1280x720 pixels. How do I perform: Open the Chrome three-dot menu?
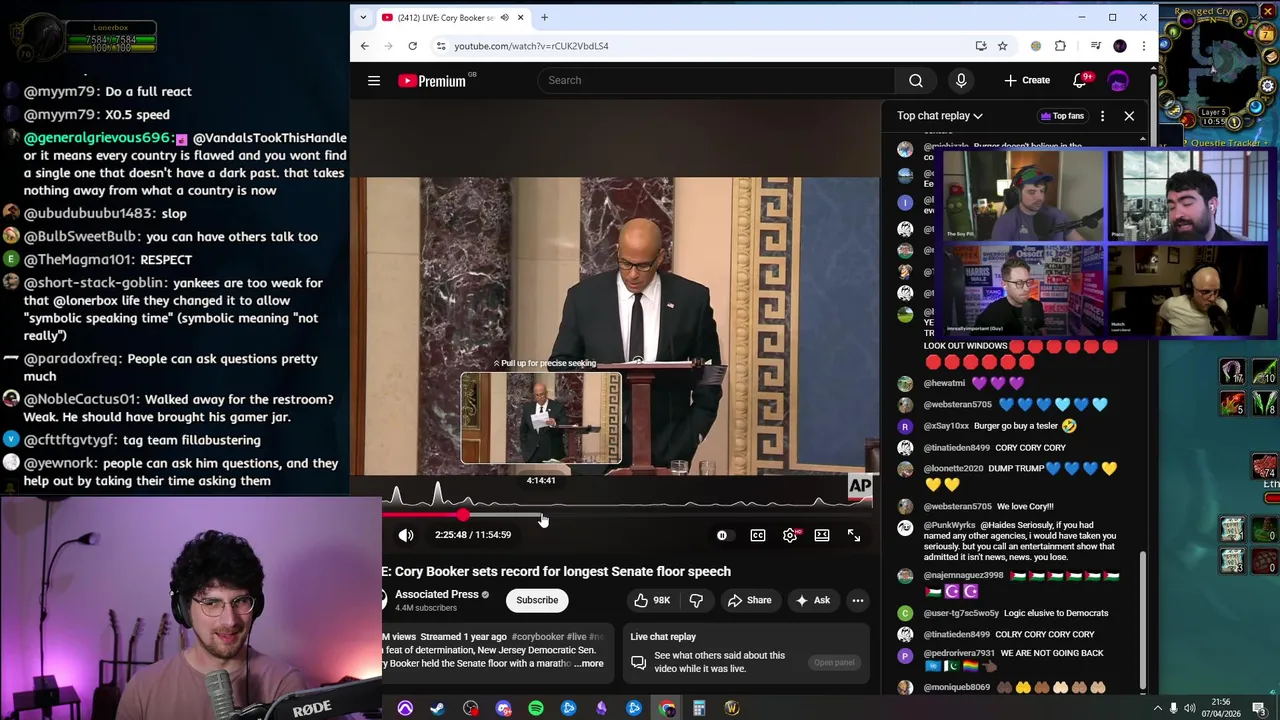pos(1144,46)
